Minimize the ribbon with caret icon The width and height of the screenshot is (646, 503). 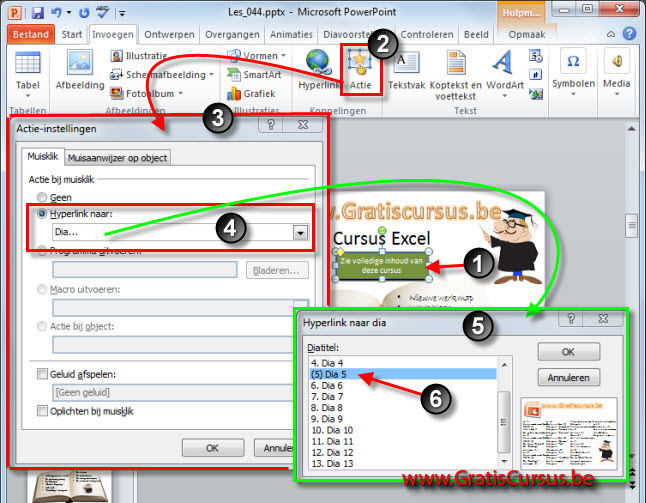click(x=611, y=34)
